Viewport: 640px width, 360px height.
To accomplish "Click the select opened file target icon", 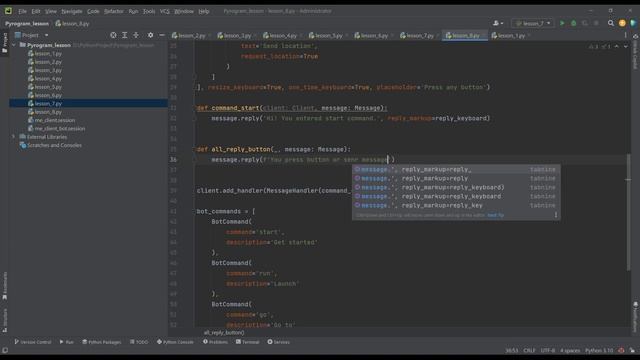I will (113, 35).
